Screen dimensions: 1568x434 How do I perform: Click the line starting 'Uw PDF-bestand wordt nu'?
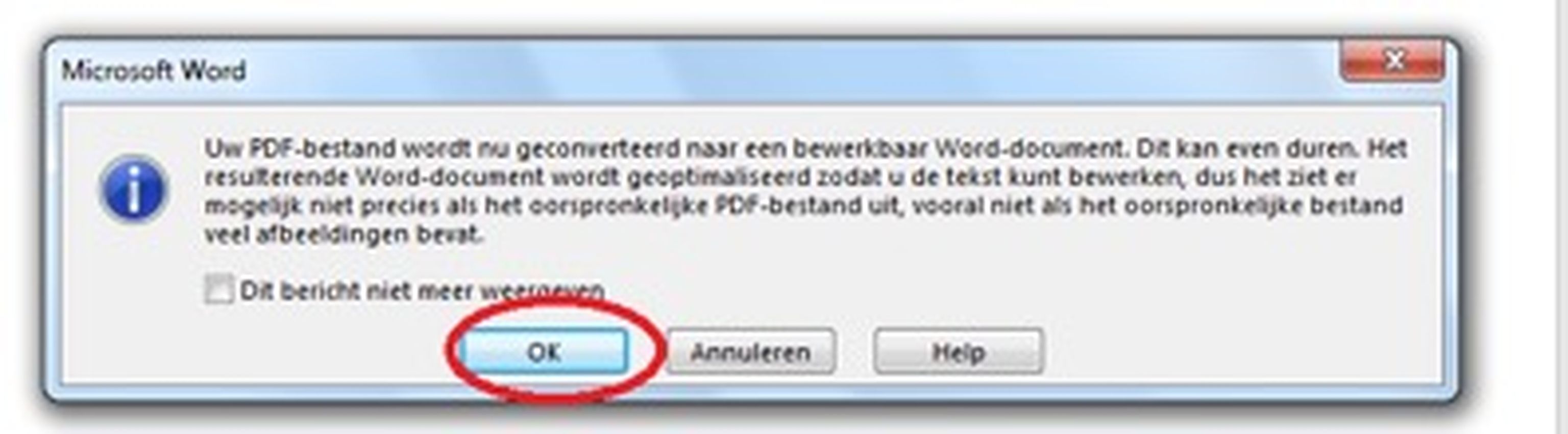[x=805, y=148]
